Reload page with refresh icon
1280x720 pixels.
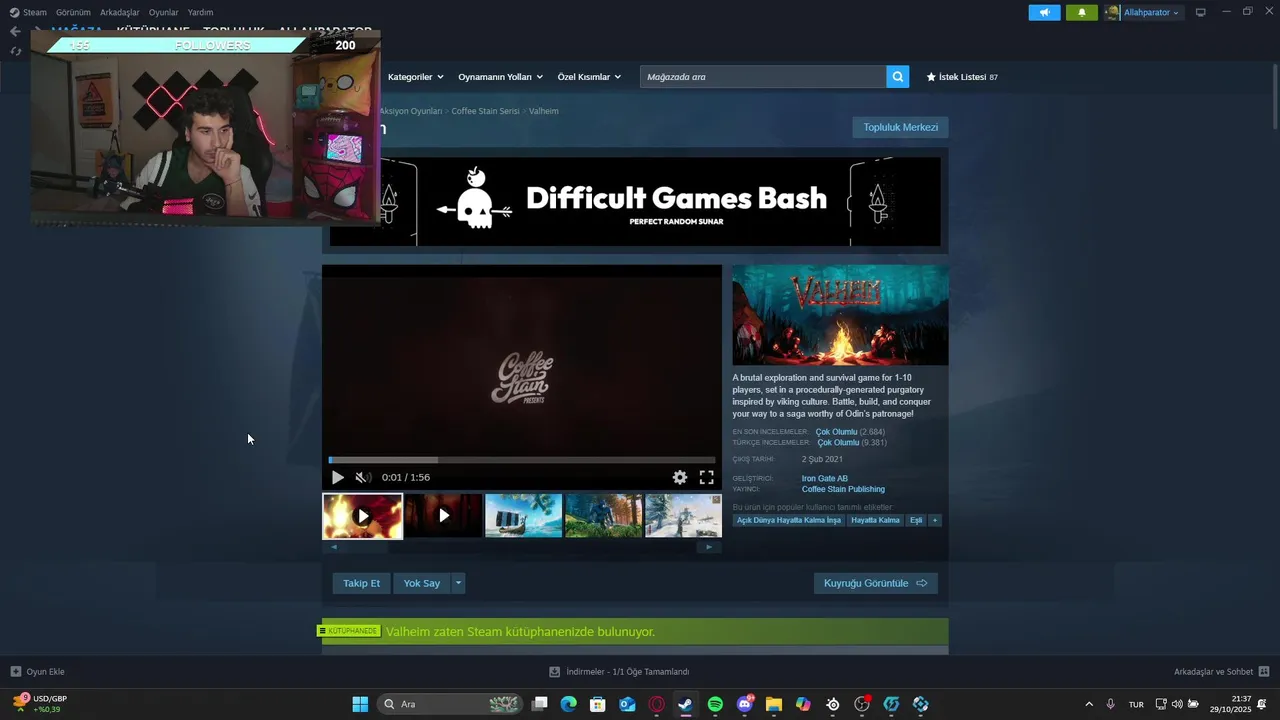(x=15, y=51)
